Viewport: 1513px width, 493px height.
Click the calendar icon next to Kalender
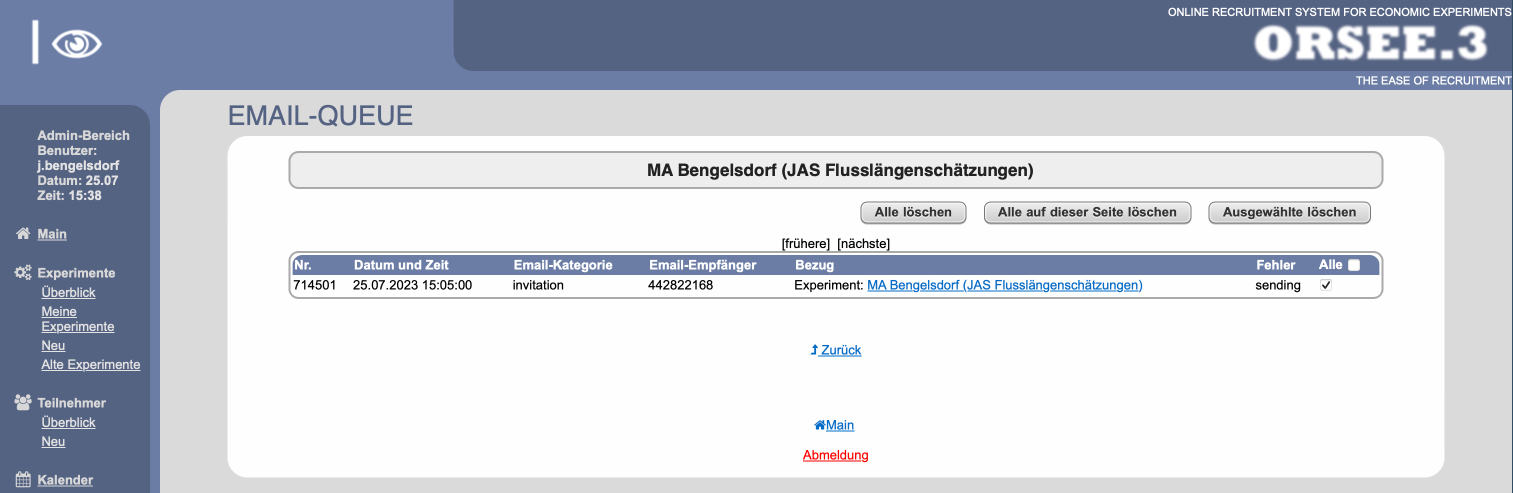pyautogui.click(x=22, y=480)
